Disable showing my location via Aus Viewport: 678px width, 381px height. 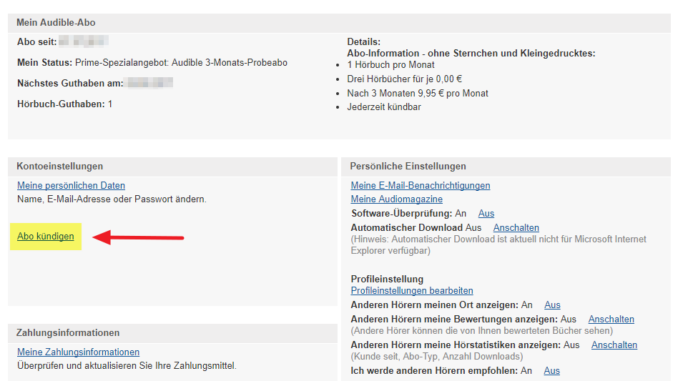552,305
